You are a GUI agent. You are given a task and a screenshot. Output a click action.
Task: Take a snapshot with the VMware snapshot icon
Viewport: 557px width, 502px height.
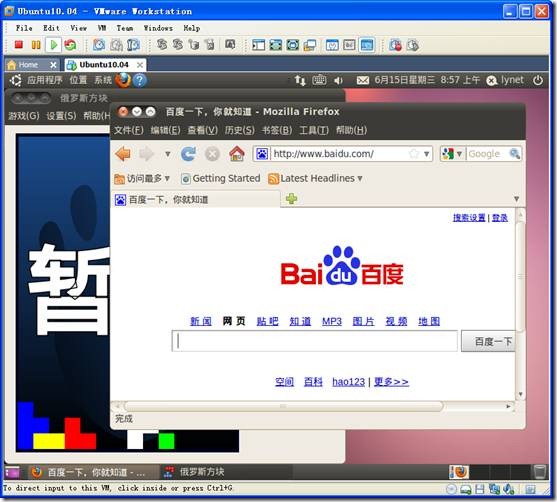coord(99,45)
